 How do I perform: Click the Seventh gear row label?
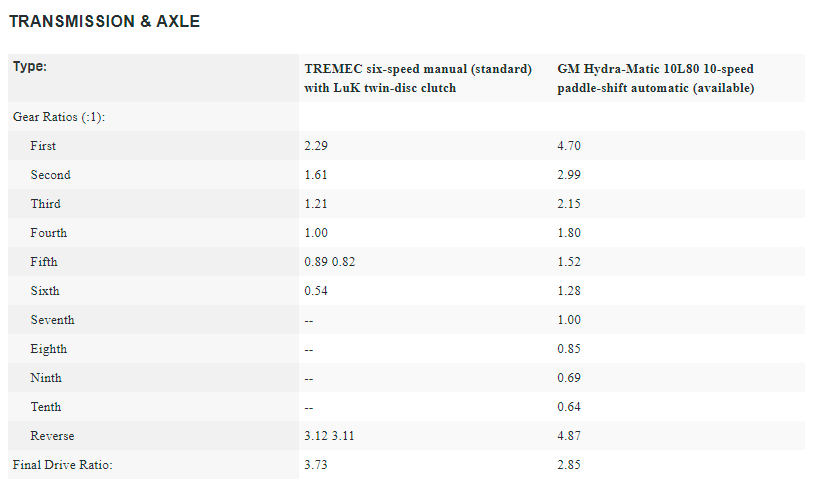[x=52, y=320]
